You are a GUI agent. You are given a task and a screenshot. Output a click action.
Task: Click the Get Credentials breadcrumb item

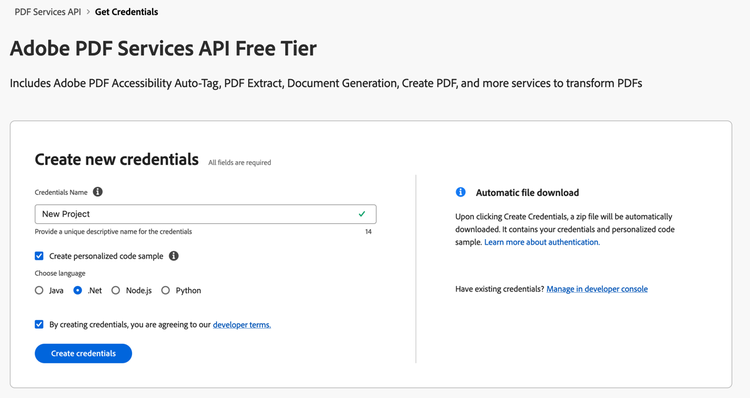126,12
